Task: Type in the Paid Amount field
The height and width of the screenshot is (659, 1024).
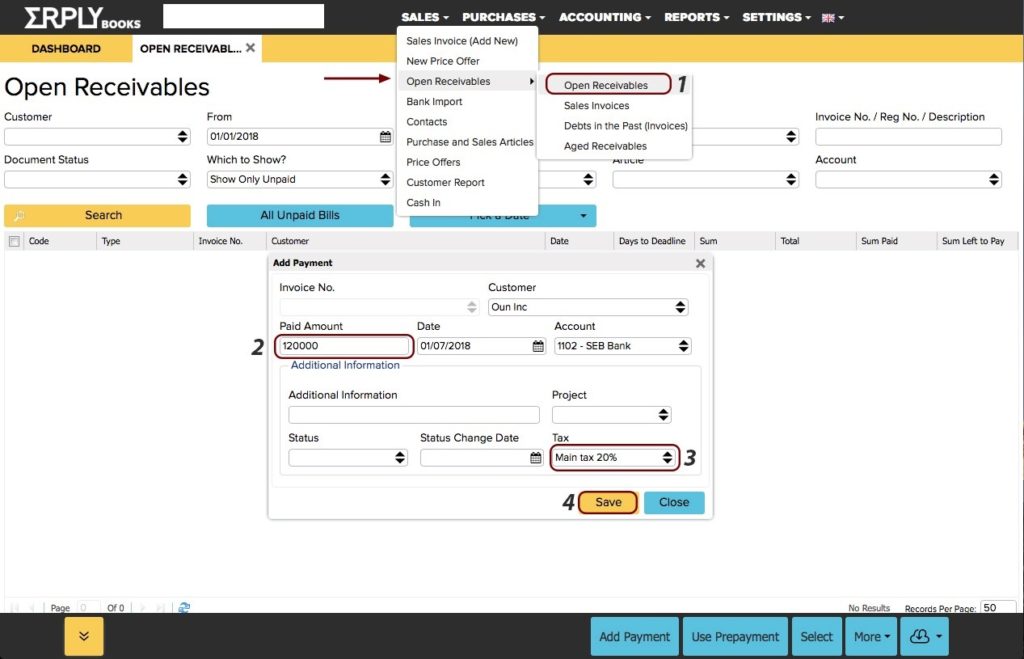Action: coord(343,345)
